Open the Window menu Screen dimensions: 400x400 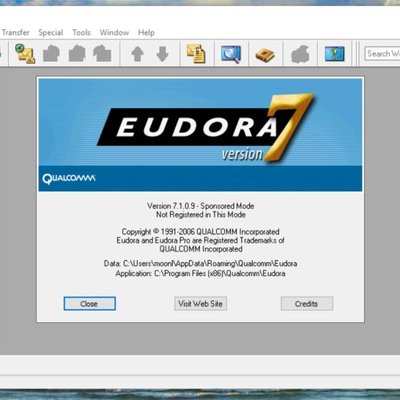(114, 32)
